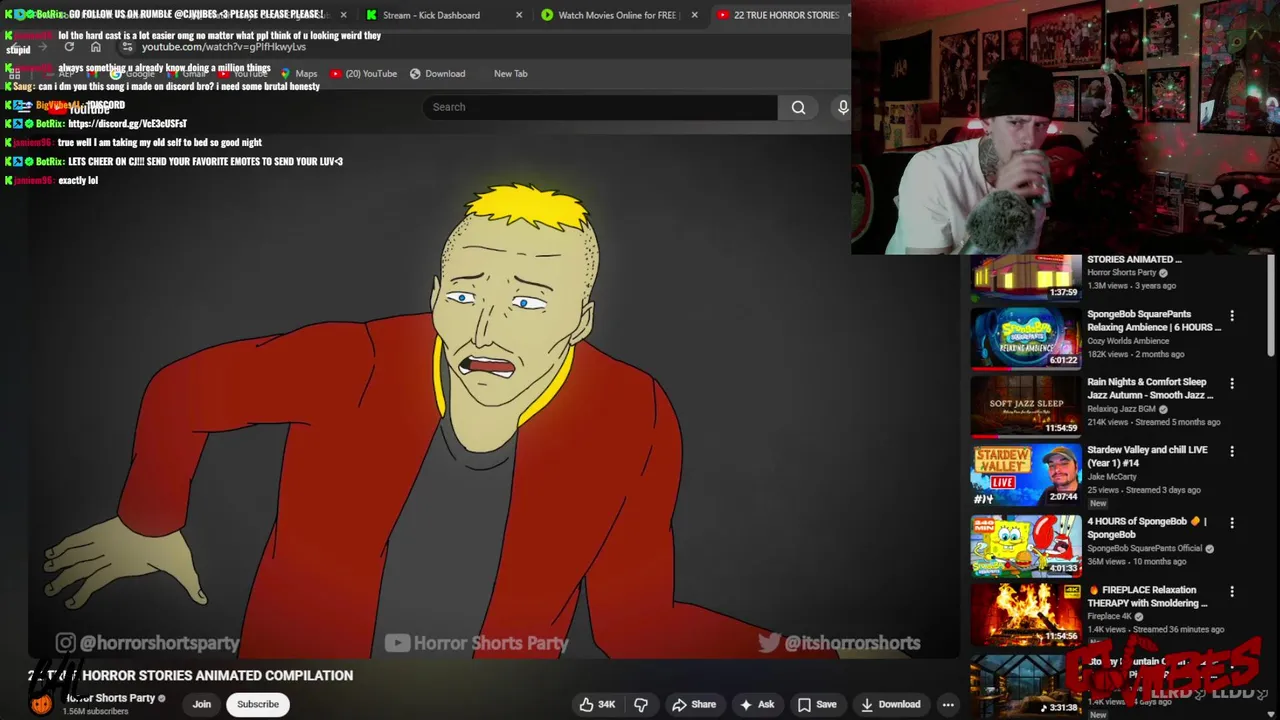This screenshot has width=1280, height=720.
Task: Save the video to a playlist
Action: click(816, 704)
